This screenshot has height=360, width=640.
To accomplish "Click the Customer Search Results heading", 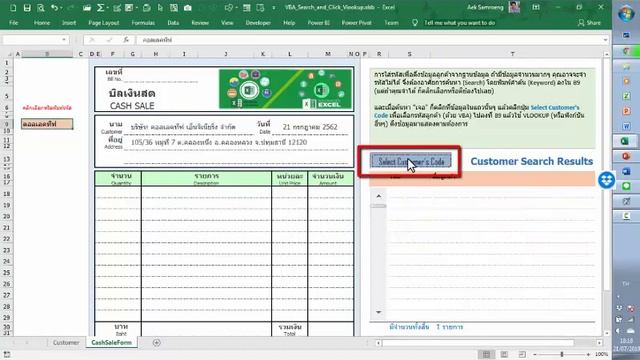I will tap(531, 161).
